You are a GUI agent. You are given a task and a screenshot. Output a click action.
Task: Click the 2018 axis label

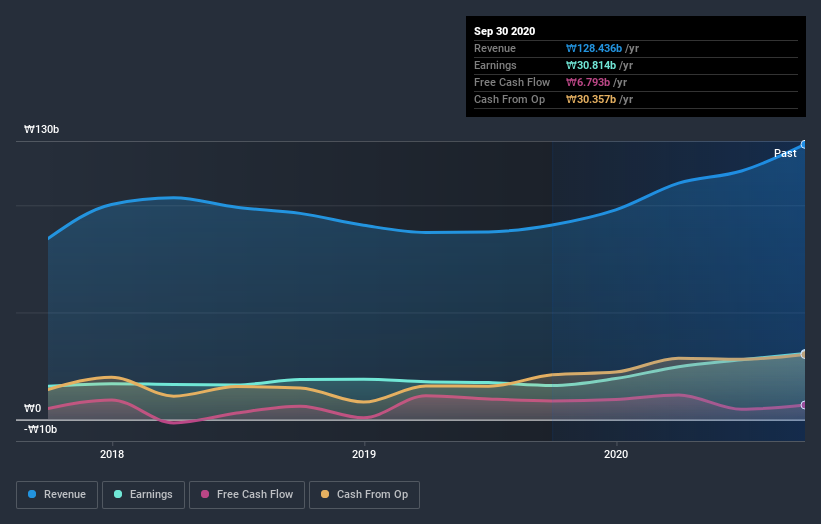pyautogui.click(x=112, y=454)
